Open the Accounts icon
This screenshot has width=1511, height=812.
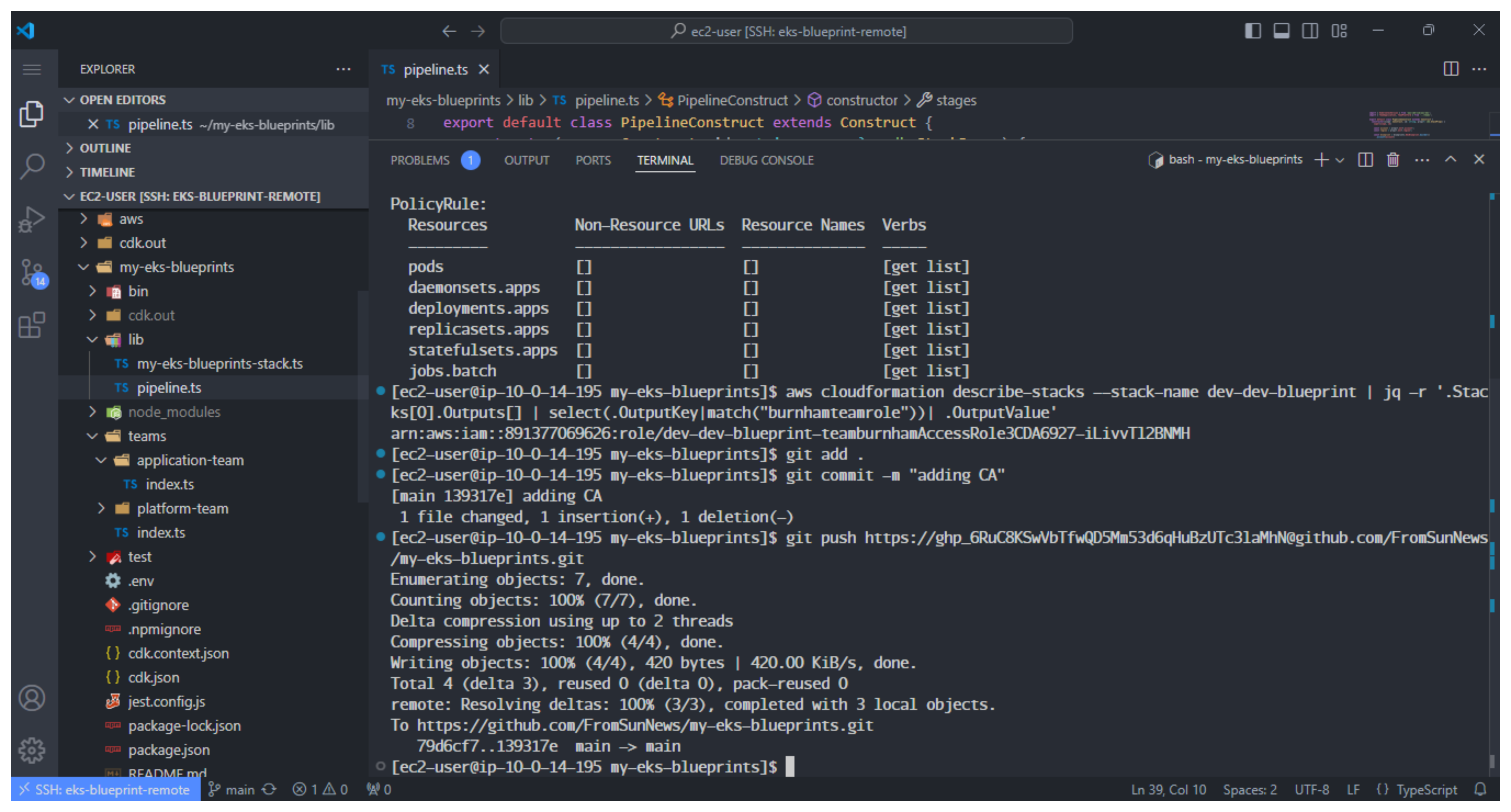[32, 698]
